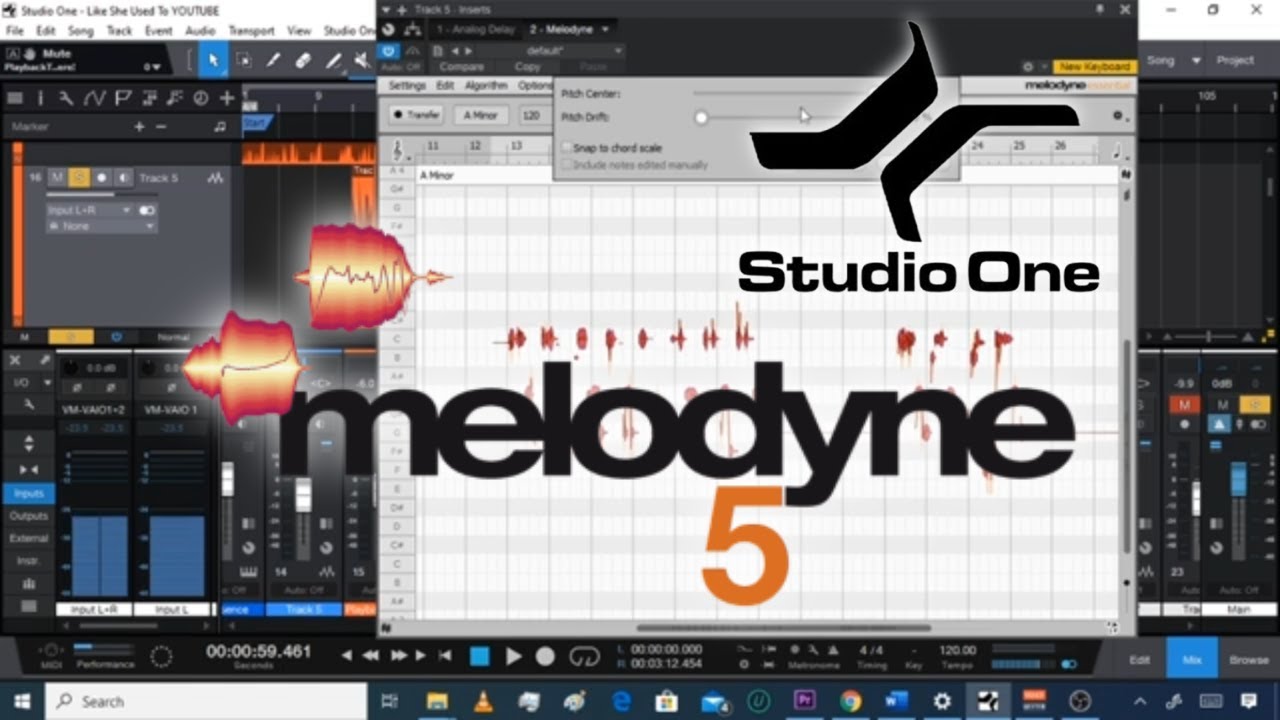The image size is (1280, 720).
Task: Open File Explorer from the taskbar
Action: tap(437, 700)
